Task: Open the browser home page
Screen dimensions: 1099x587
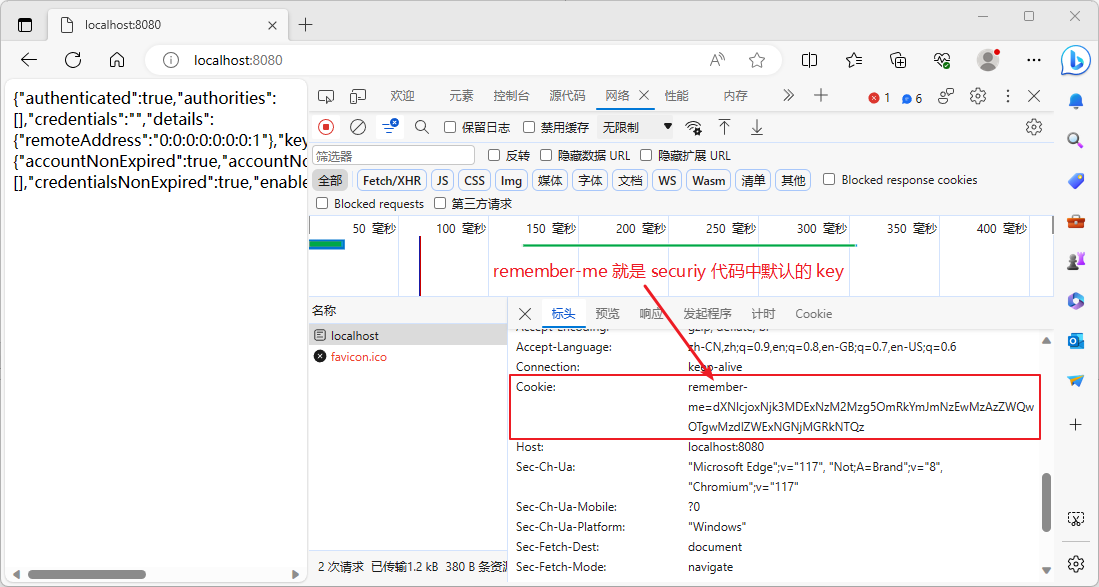Action: 117,60
